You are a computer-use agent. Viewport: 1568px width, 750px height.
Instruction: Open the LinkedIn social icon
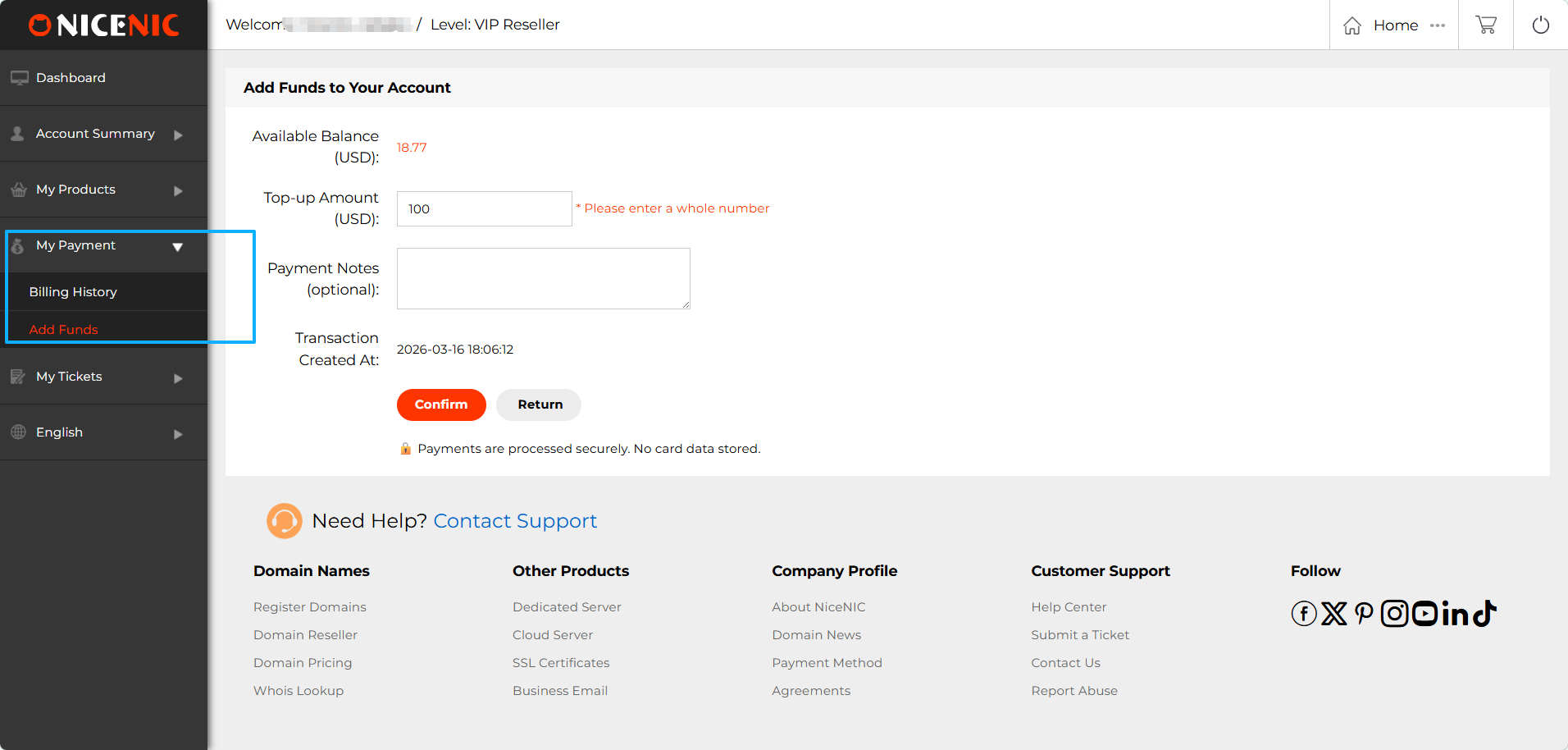pyautogui.click(x=1456, y=614)
